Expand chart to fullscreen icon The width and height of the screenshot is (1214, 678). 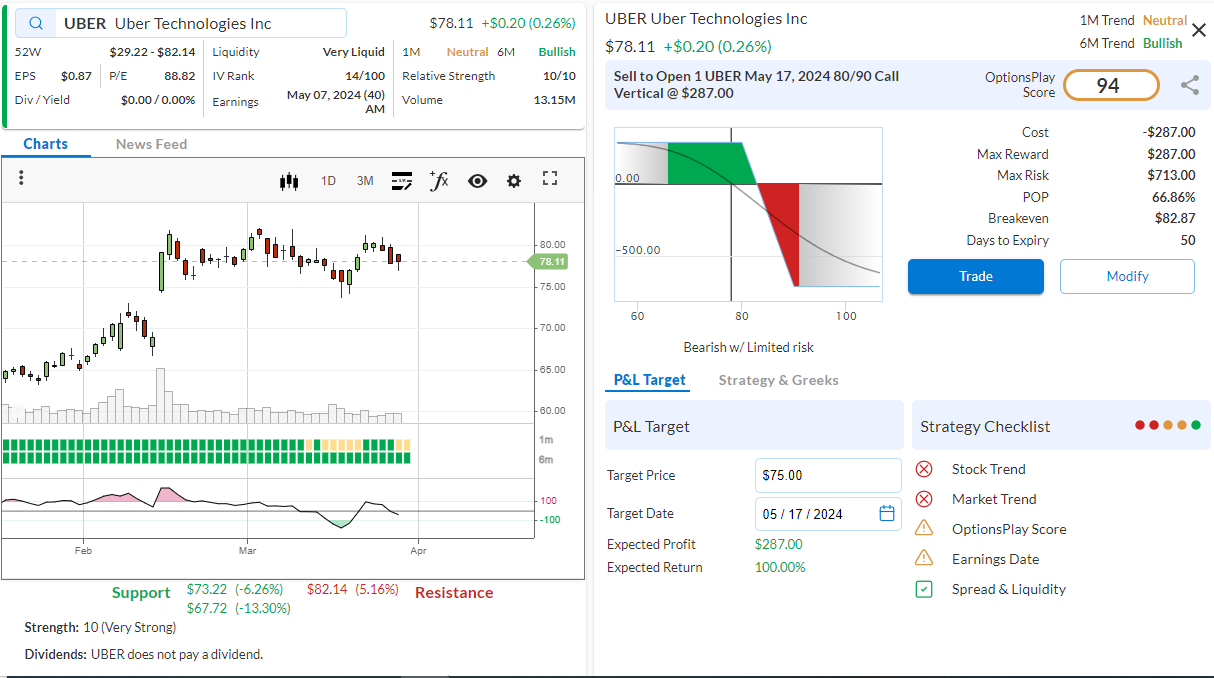pos(550,178)
